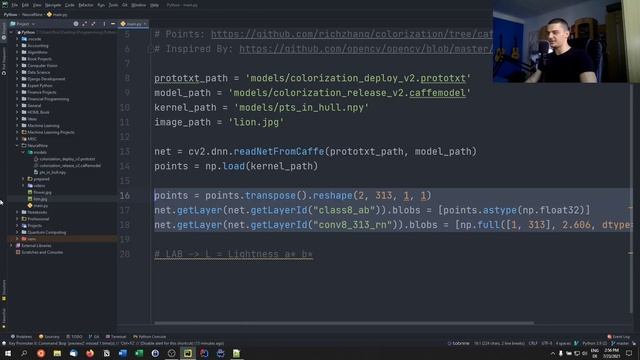The image size is (640, 360).
Task: Open the TODO tool window
Action: pos(74,337)
